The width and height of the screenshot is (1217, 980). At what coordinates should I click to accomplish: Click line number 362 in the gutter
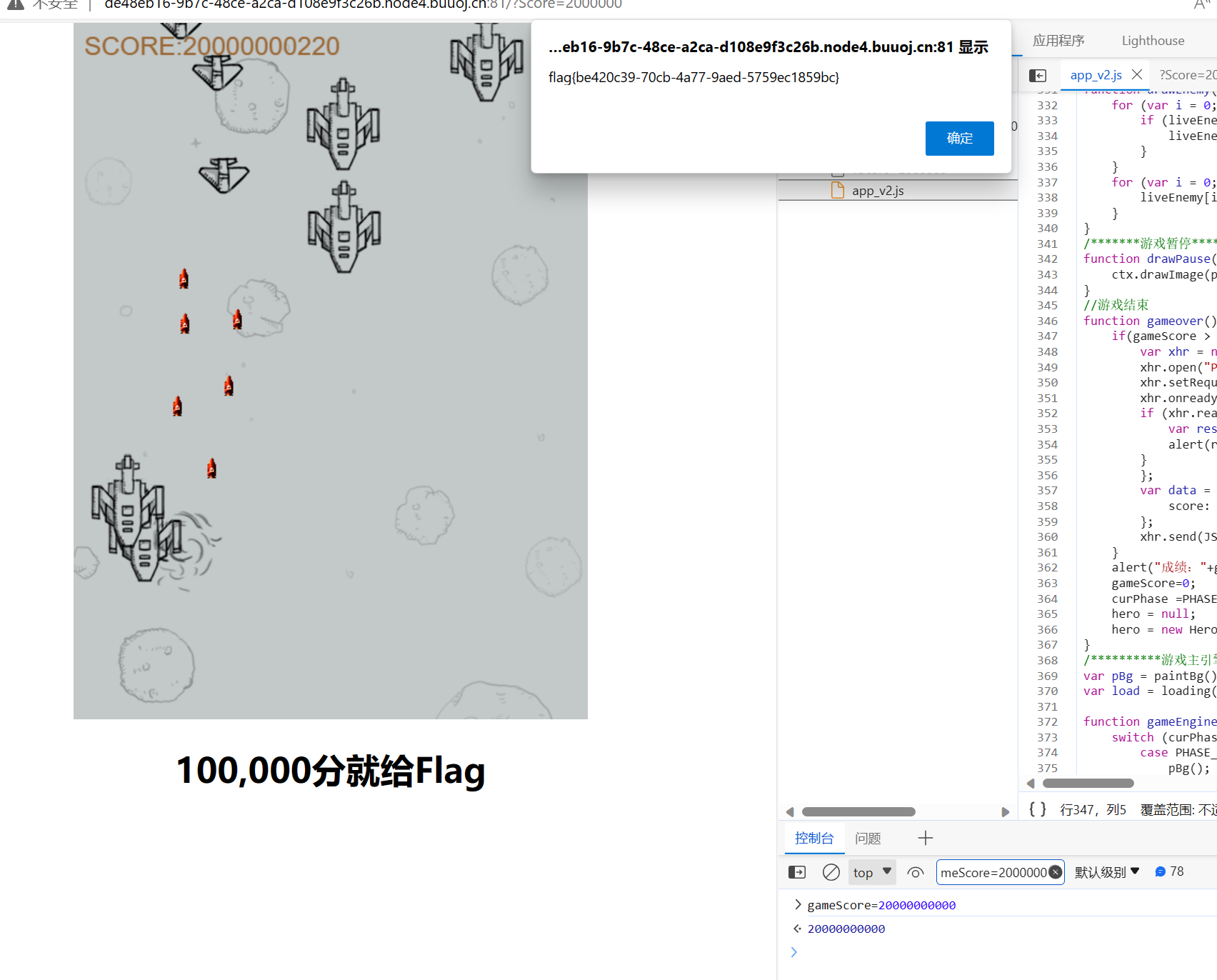1047,568
